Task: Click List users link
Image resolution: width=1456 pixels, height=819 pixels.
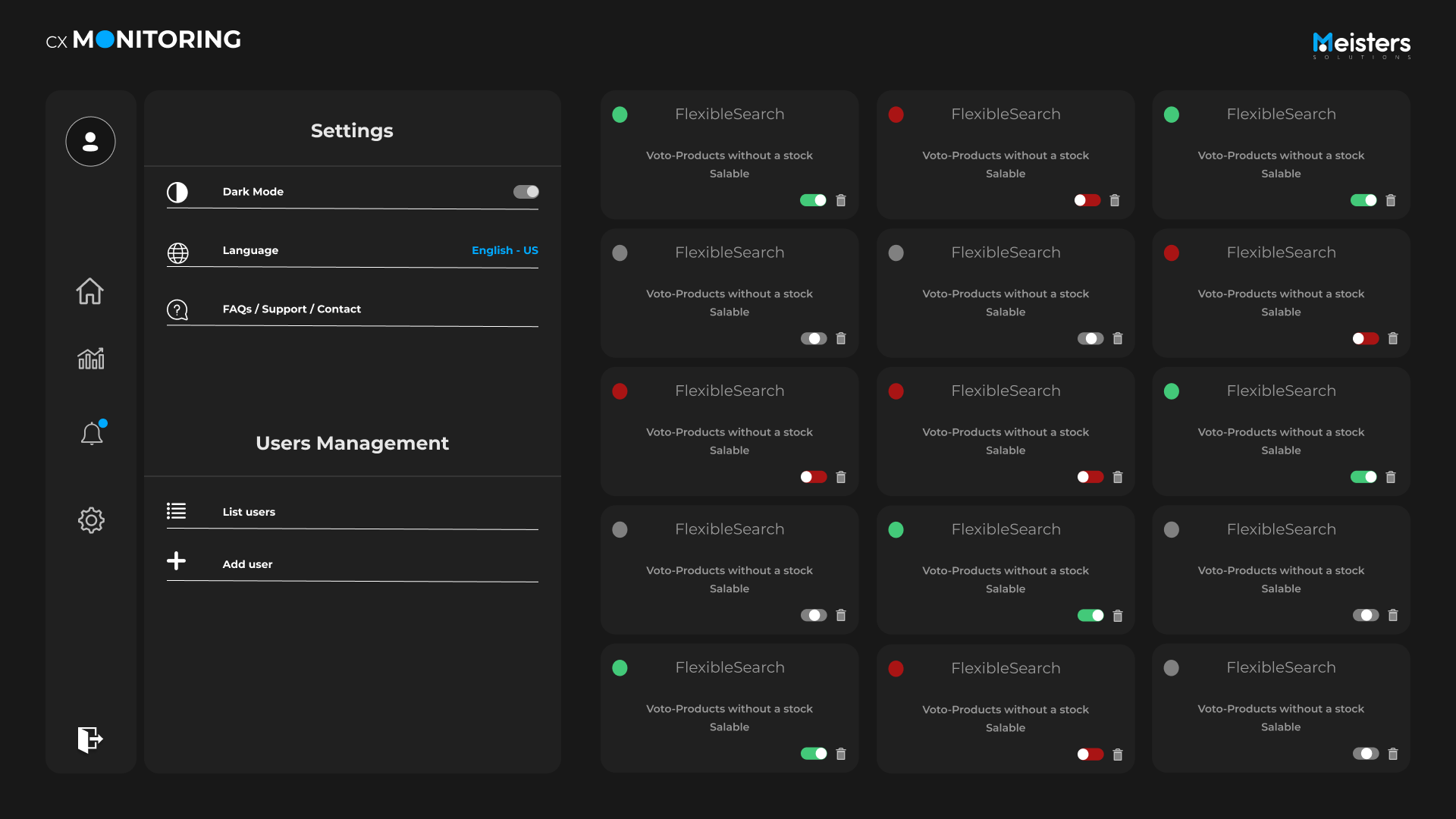Action: (x=249, y=512)
